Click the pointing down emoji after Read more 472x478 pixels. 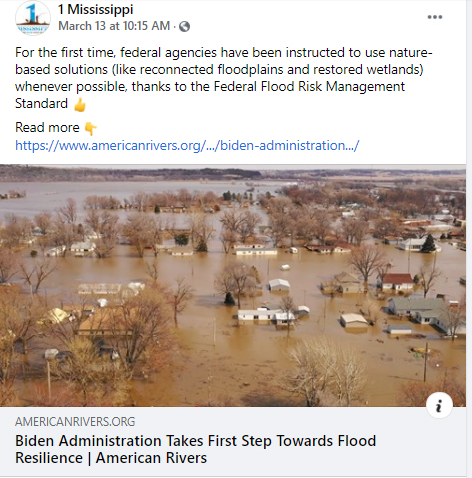(90, 129)
